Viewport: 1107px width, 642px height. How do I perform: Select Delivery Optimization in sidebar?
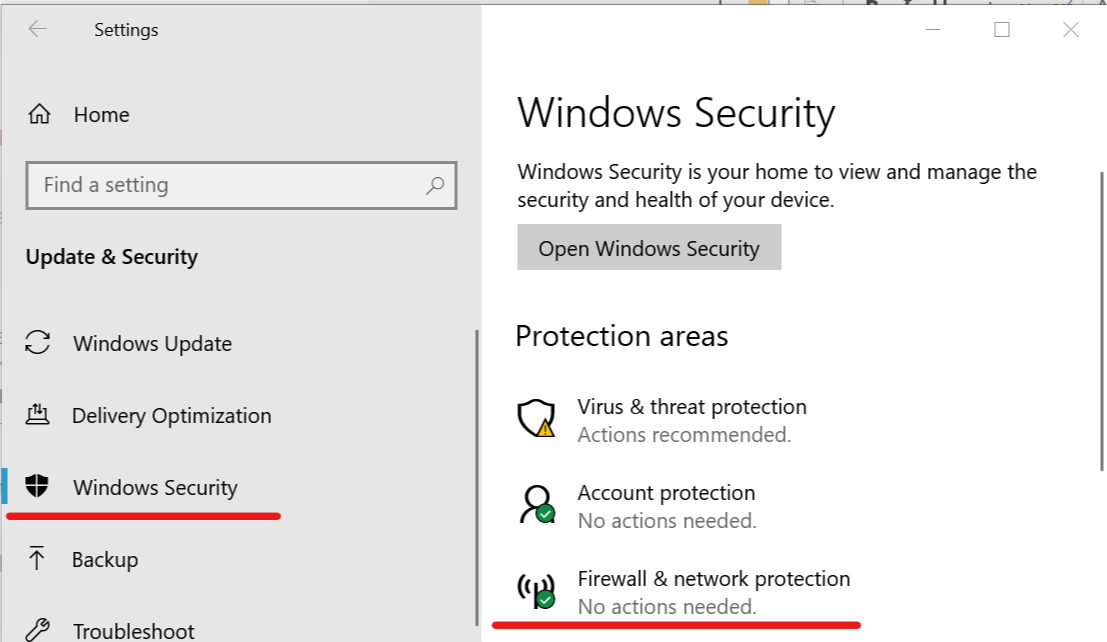172,415
